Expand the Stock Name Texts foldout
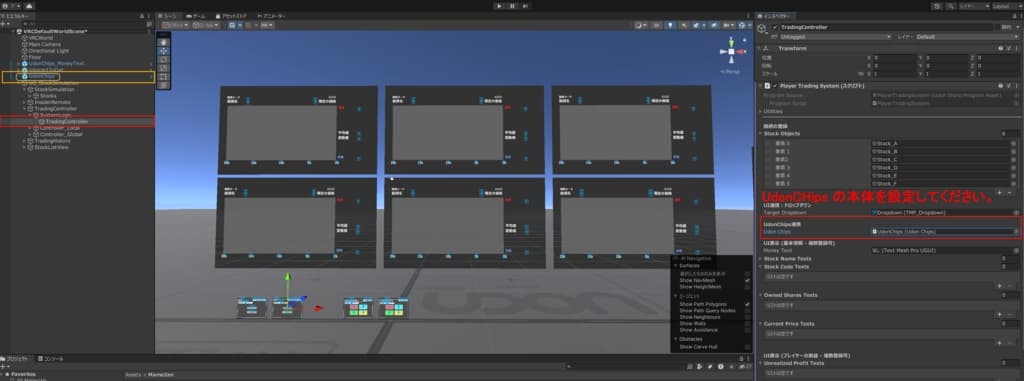The height and width of the screenshot is (381, 1024). [760, 259]
